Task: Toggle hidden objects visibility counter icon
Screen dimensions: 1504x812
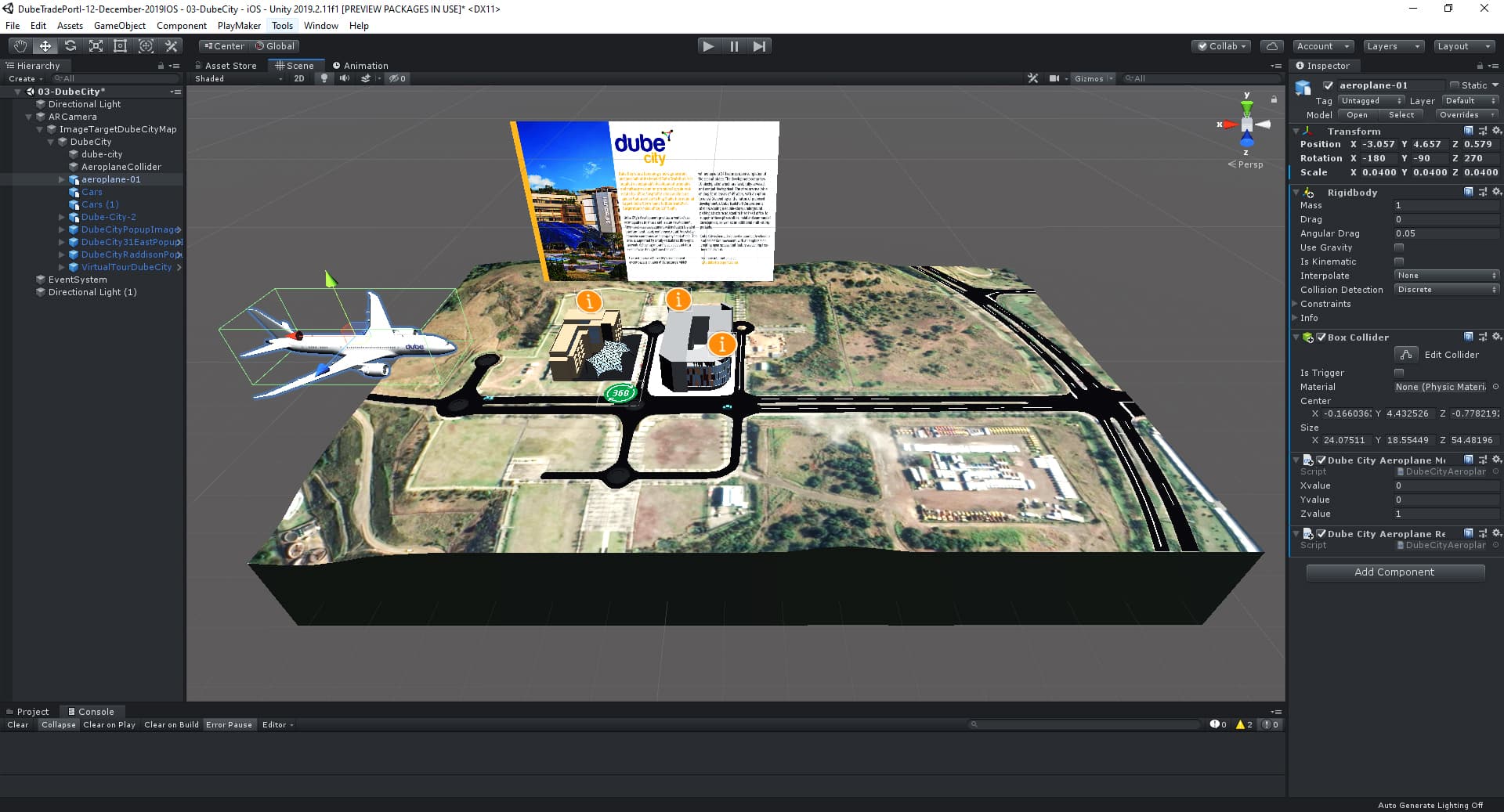Action: [398, 78]
